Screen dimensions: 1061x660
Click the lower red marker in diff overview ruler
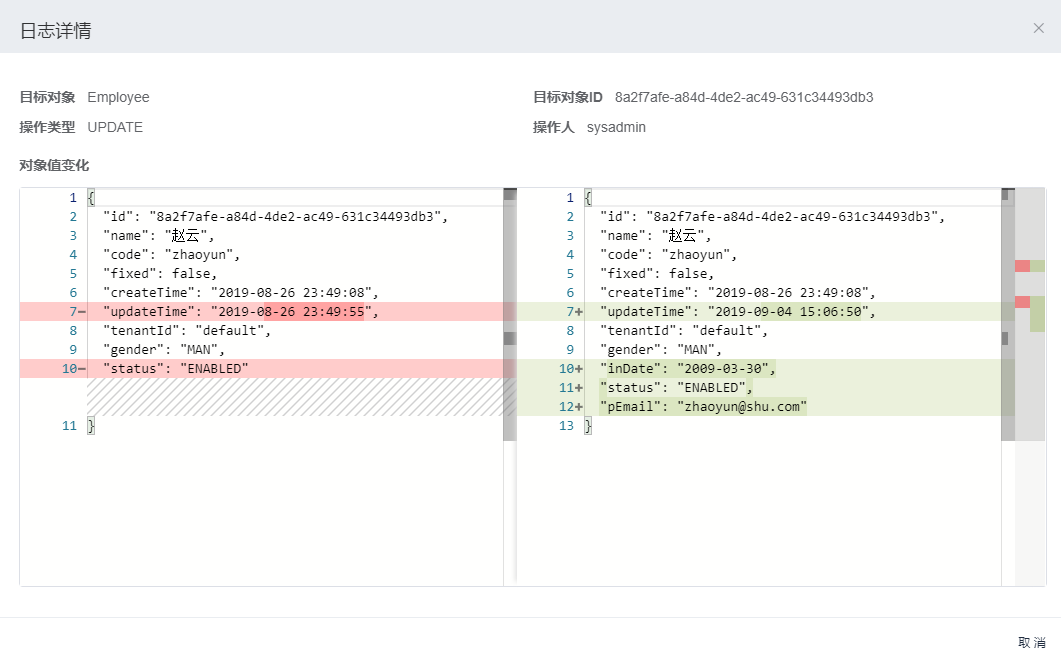pyautogui.click(x=1022, y=302)
